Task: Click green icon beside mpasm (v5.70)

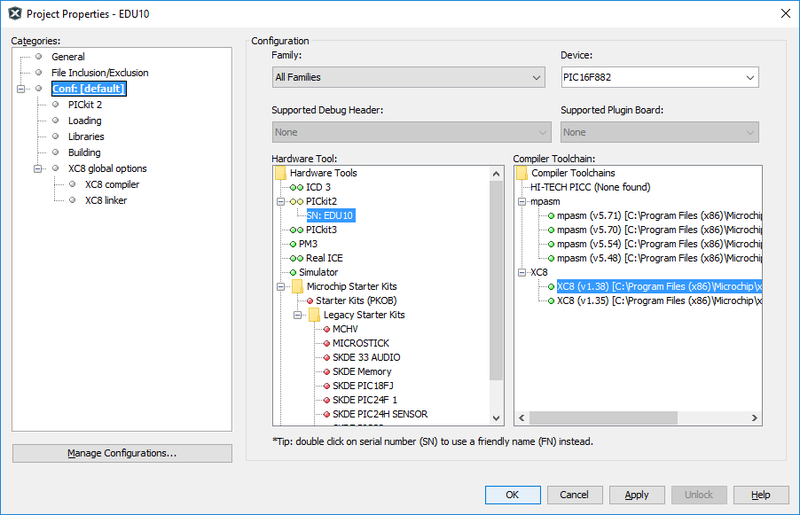Action: click(551, 230)
